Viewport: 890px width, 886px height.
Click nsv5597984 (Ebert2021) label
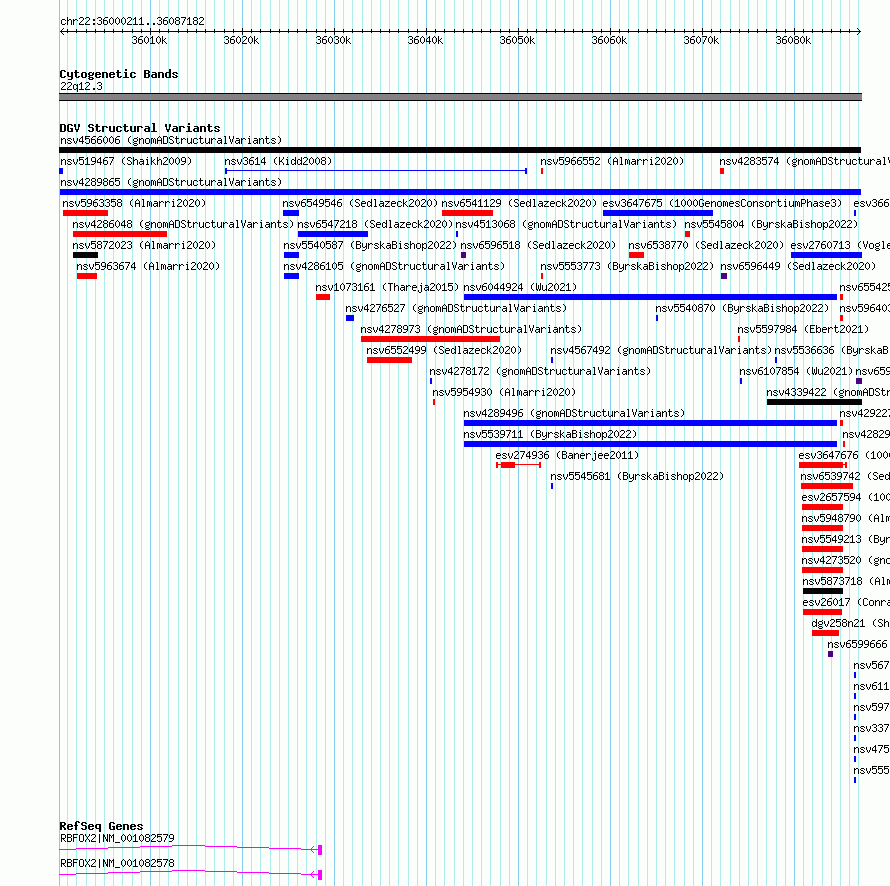tap(803, 329)
